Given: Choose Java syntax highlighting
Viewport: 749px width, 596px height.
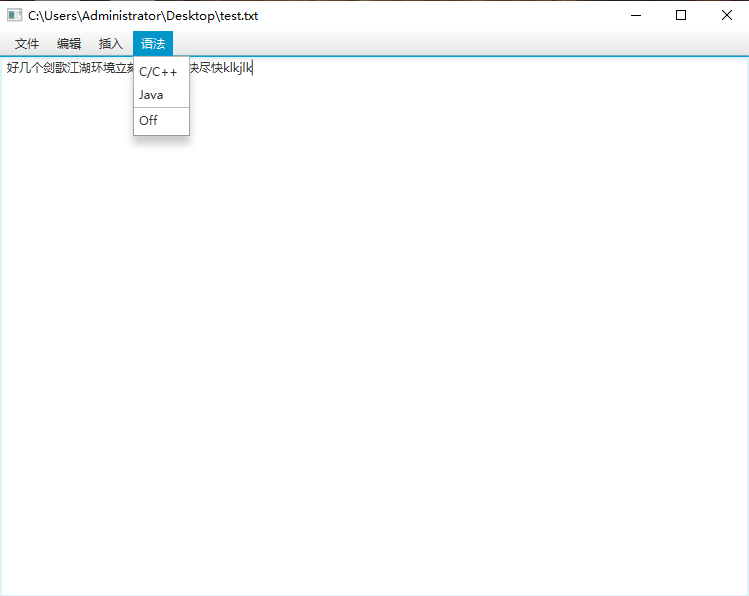Looking at the screenshot, I should tap(161, 95).
